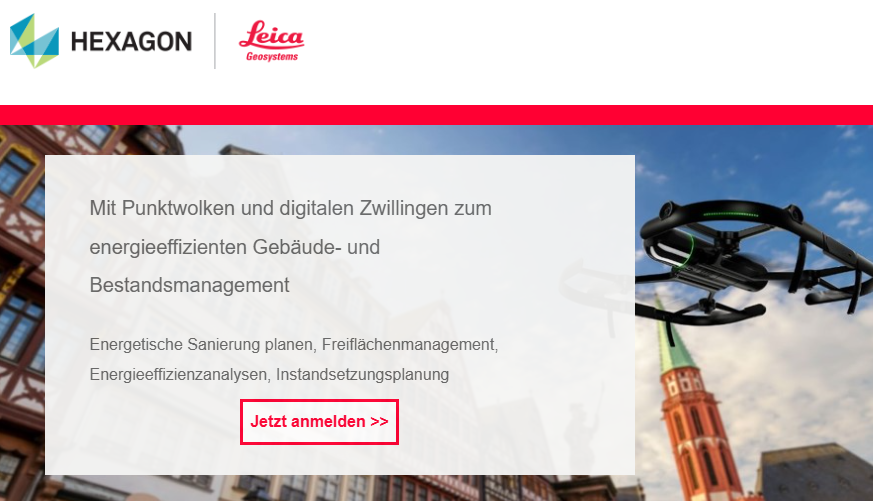Image resolution: width=873 pixels, height=501 pixels.
Task: Click the solid red banner bar
Action: click(436, 115)
